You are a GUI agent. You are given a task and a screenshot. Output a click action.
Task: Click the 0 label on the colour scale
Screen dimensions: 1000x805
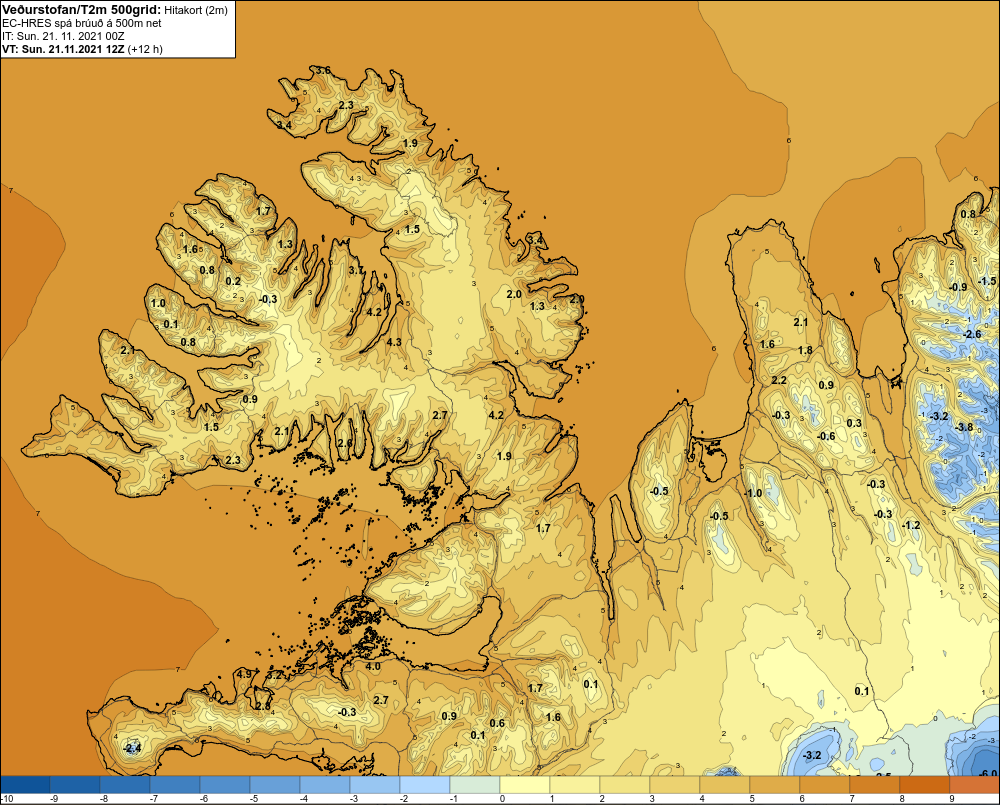pos(503,798)
